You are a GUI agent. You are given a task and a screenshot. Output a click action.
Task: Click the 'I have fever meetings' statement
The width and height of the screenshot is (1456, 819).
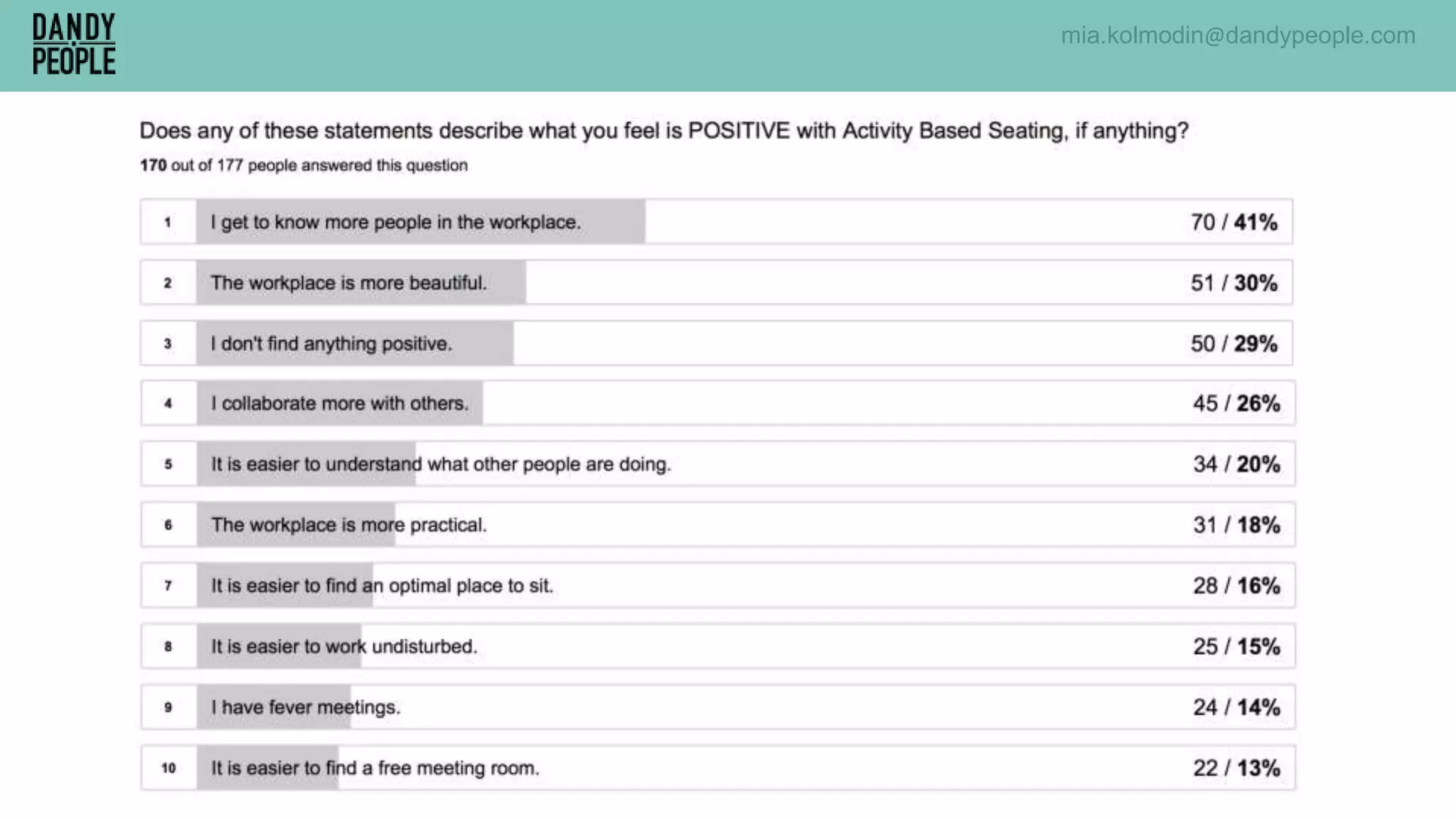click(306, 707)
